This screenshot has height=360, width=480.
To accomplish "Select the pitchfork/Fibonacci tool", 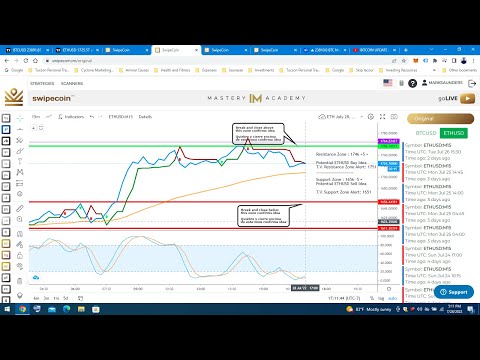I will pyautogui.click(x=20, y=140).
